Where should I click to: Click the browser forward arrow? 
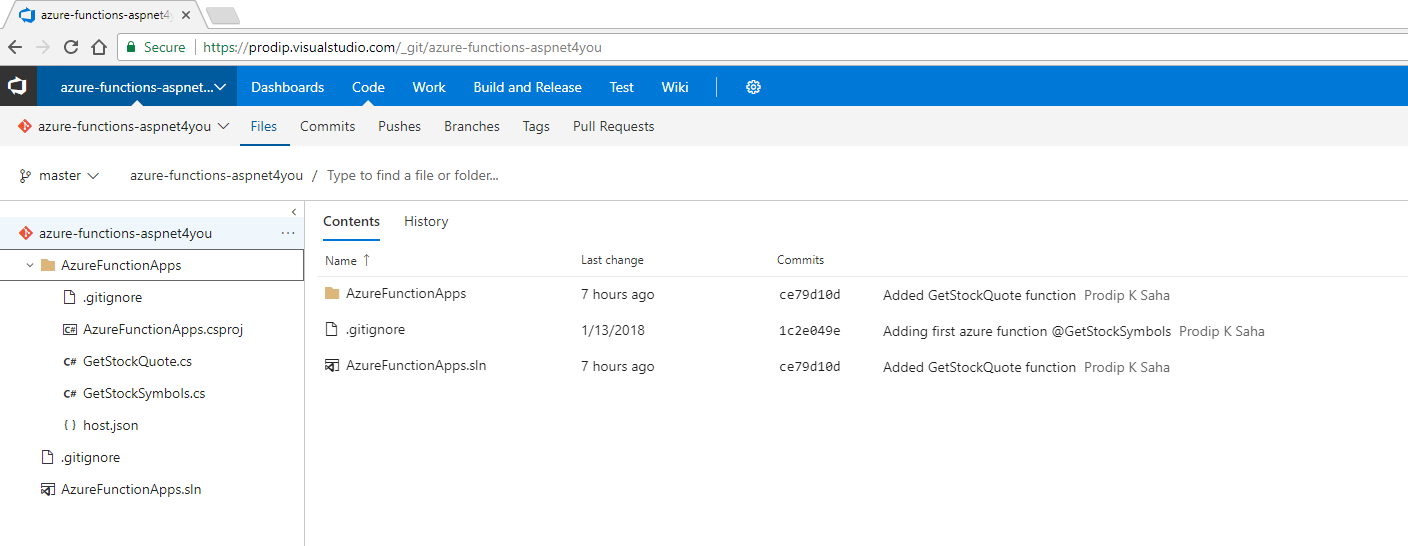tap(43, 47)
